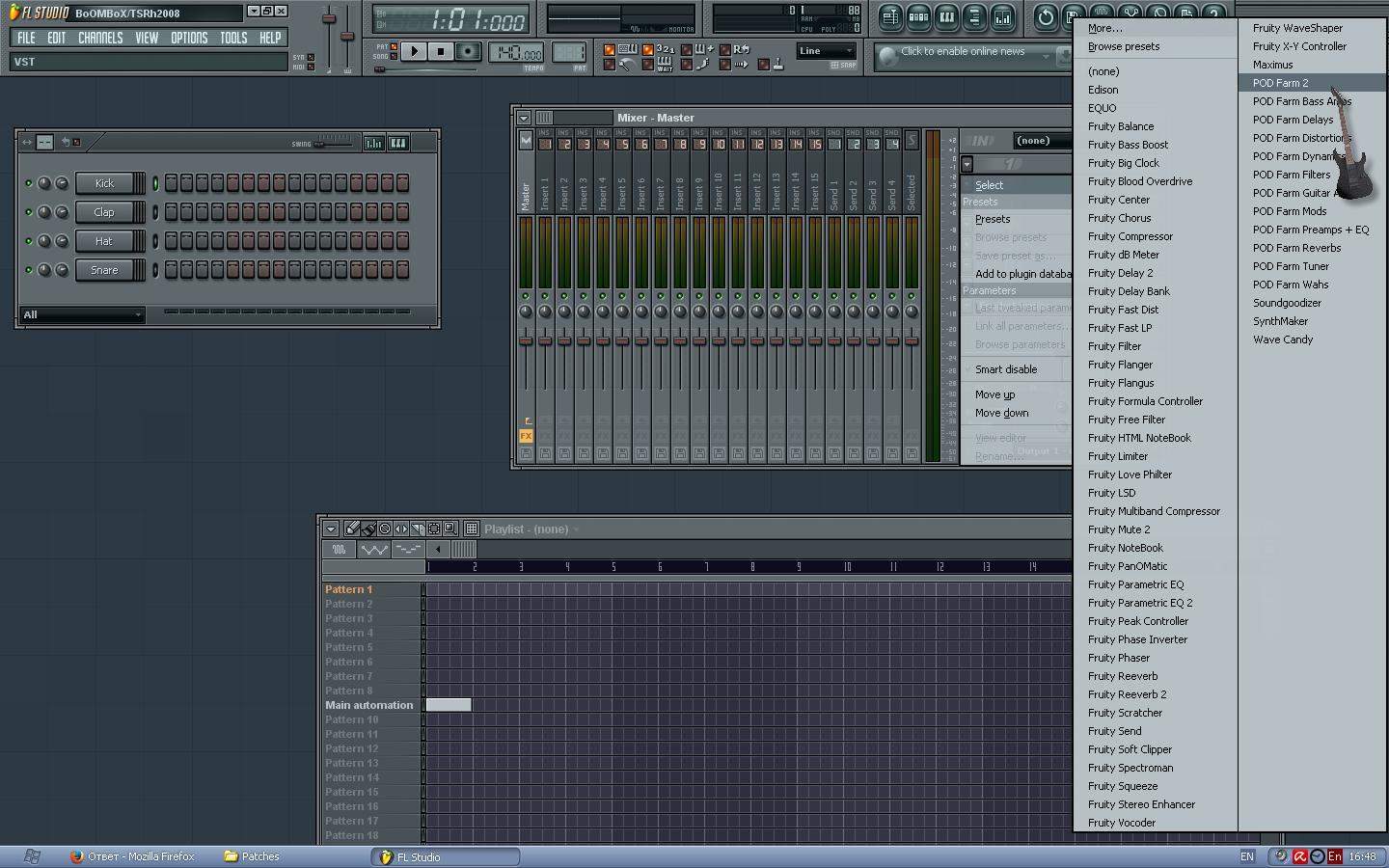Toggle the Snare channel select LED
The width and height of the screenshot is (1389, 868).
click(155, 270)
